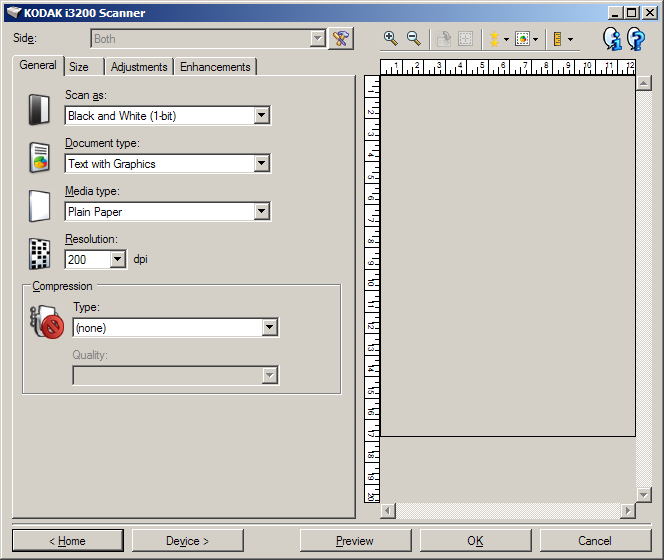Click the Document type page icon
Image resolution: width=664 pixels, height=560 pixels.
pos(40,158)
